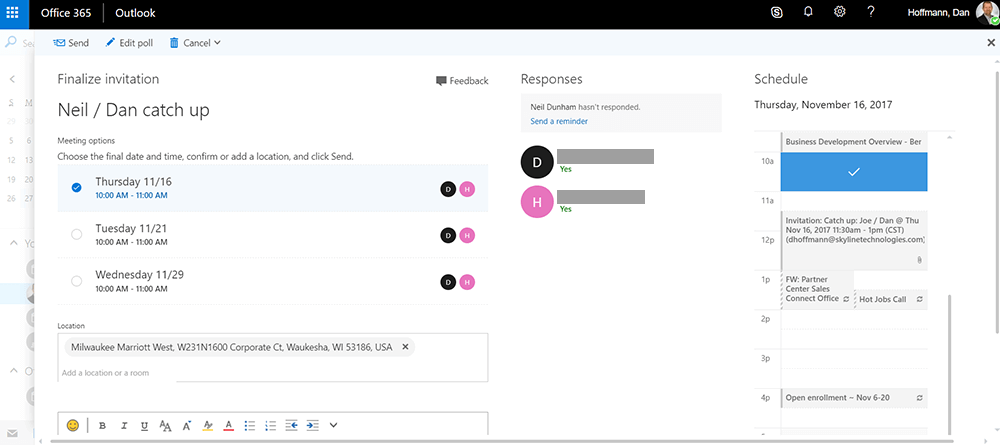The width and height of the screenshot is (1000, 445).
Task: Open the Feedback button
Action: pos(462,81)
